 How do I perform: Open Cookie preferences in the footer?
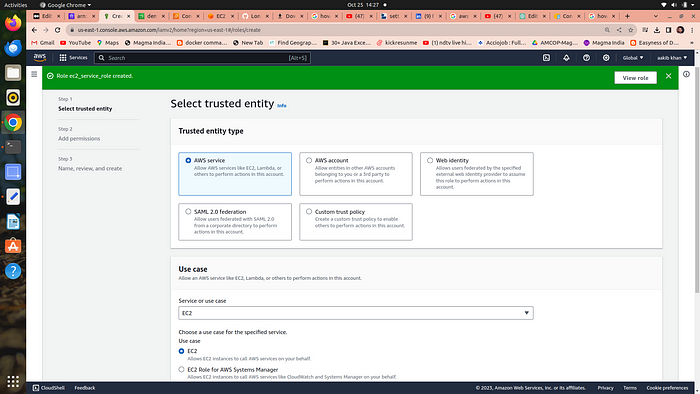pyautogui.click(x=667, y=388)
